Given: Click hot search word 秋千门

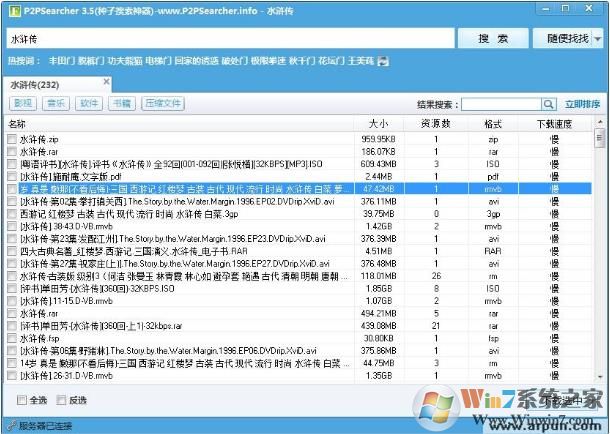Looking at the screenshot, I should [x=302, y=61].
